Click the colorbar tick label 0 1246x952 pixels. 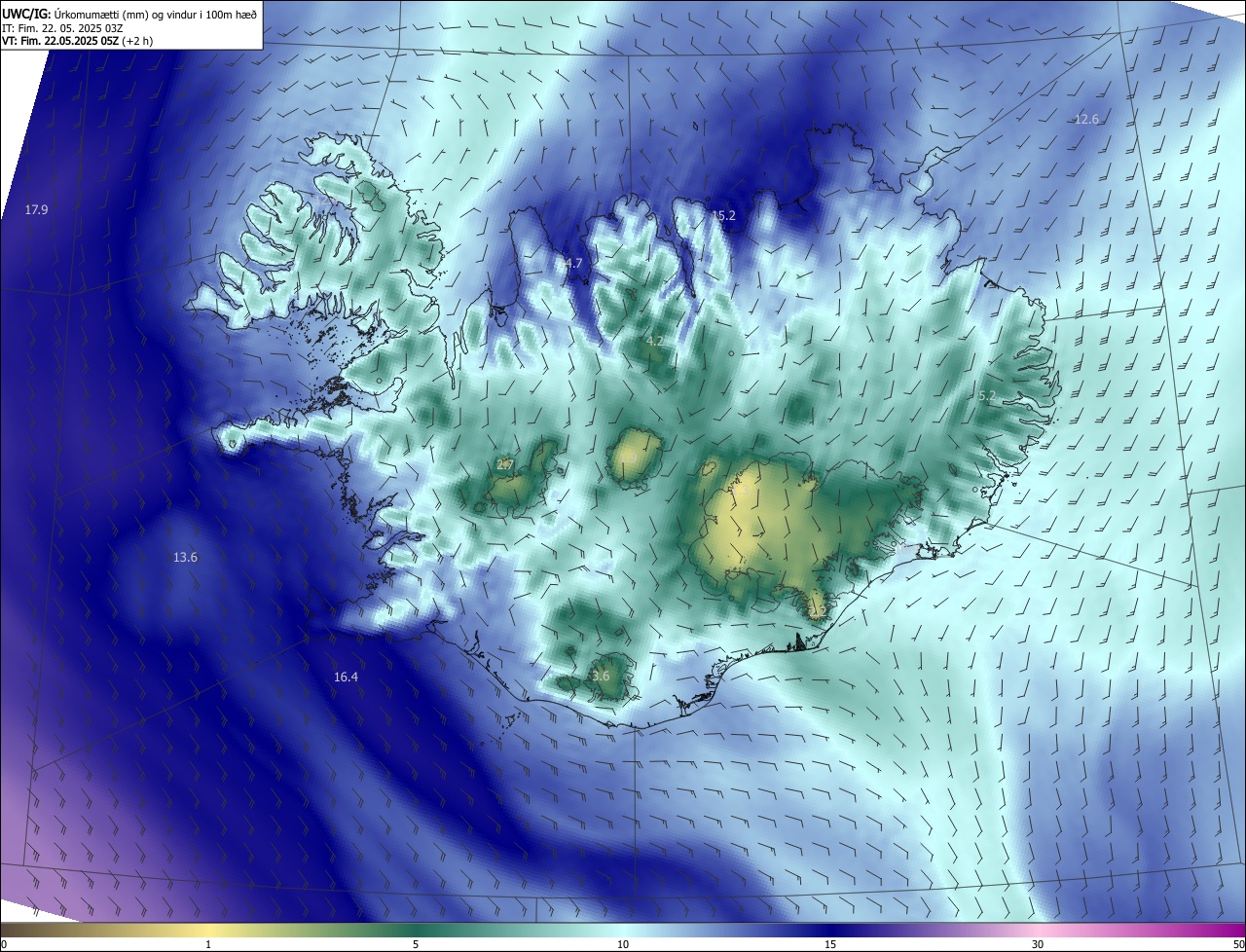coord(3,944)
